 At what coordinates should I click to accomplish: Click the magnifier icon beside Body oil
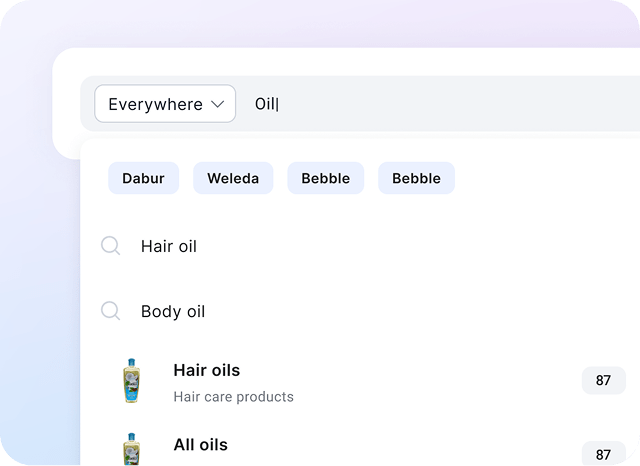pyautogui.click(x=110, y=311)
